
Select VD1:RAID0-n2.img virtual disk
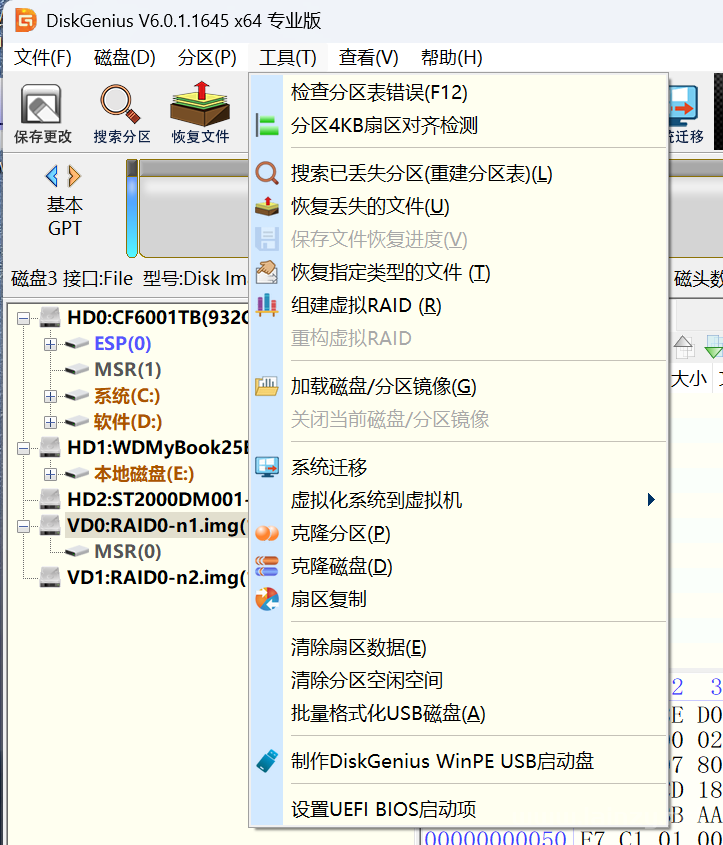point(155,577)
